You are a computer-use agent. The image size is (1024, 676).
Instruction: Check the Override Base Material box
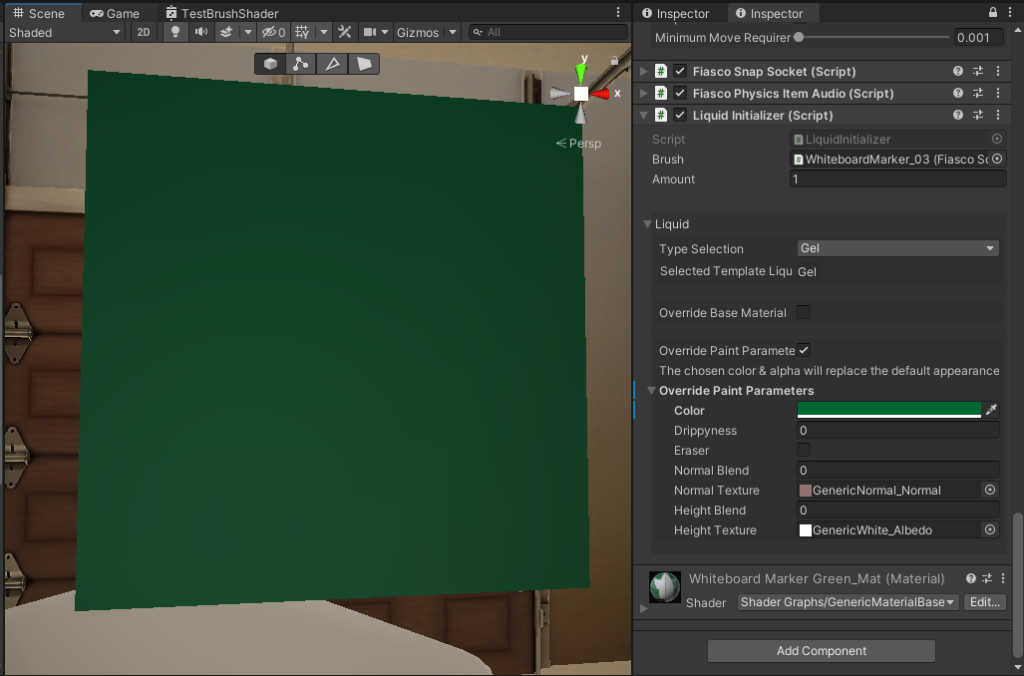pos(804,313)
